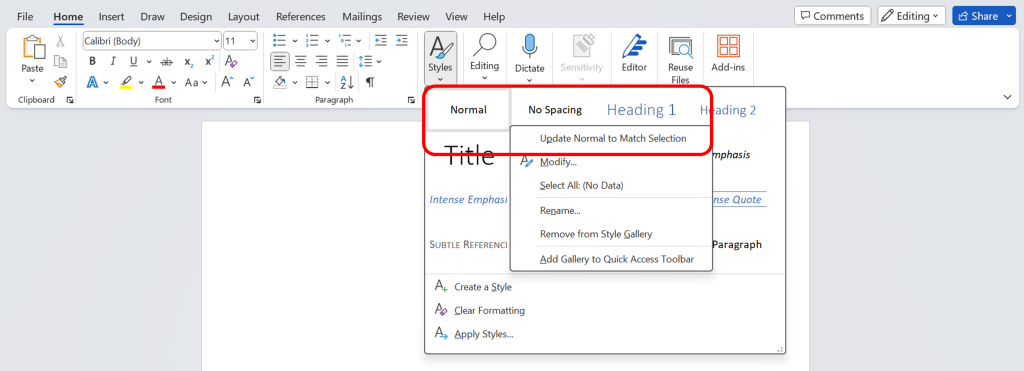
Task: Open the line spacing dropdown
Action: (x=370, y=61)
